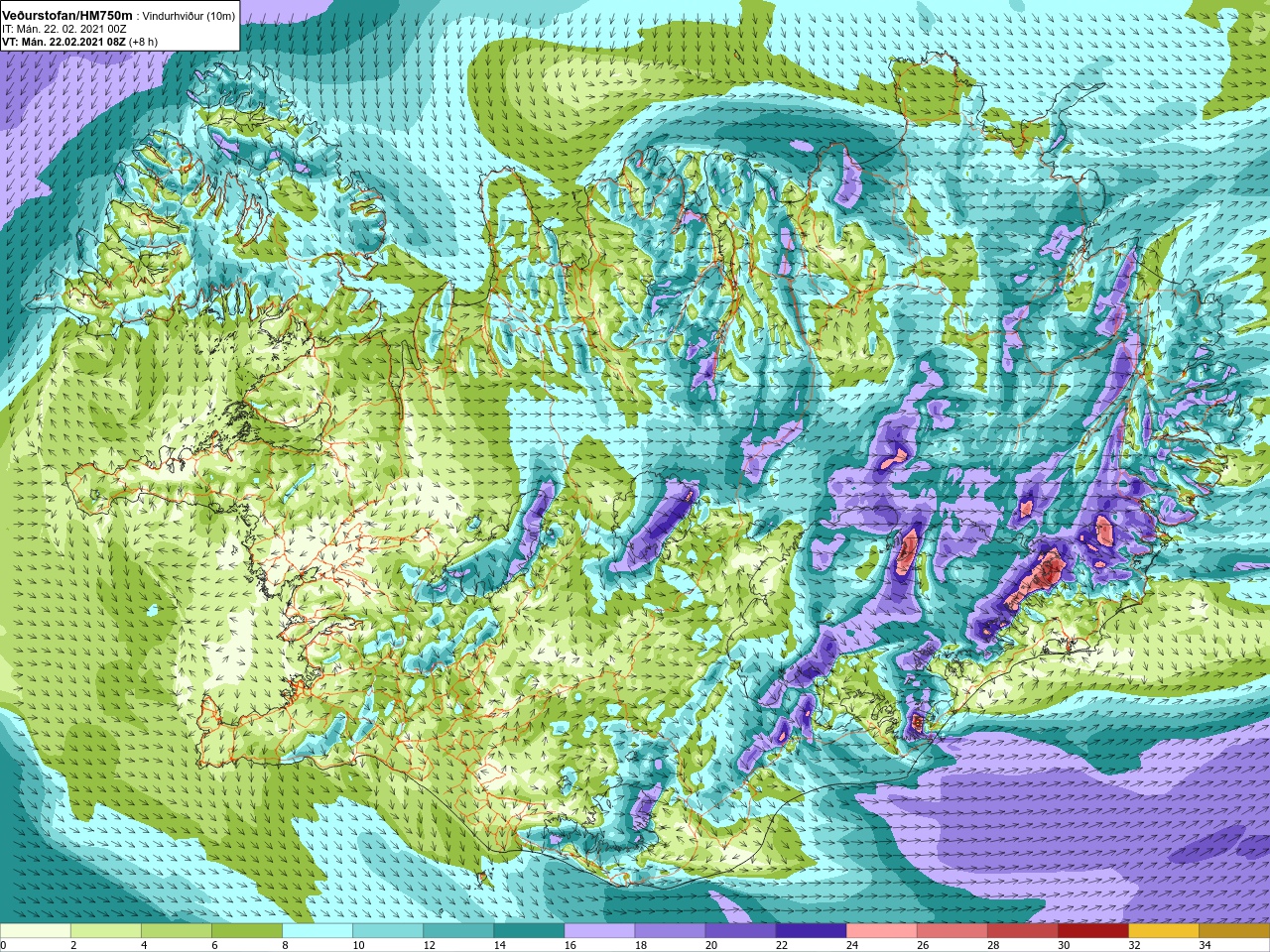This screenshot has height=952, width=1270.
Task: Select the green 4–6 legend swatch
Action: pyautogui.click(x=177, y=931)
